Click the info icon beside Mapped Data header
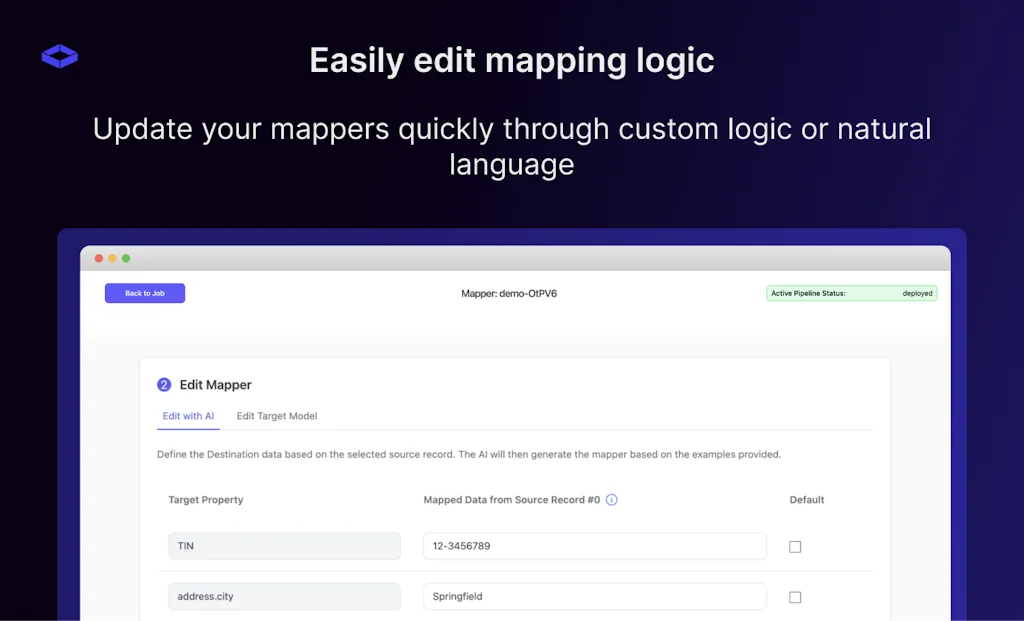The height and width of the screenshot is (621, 1024). 612,500
